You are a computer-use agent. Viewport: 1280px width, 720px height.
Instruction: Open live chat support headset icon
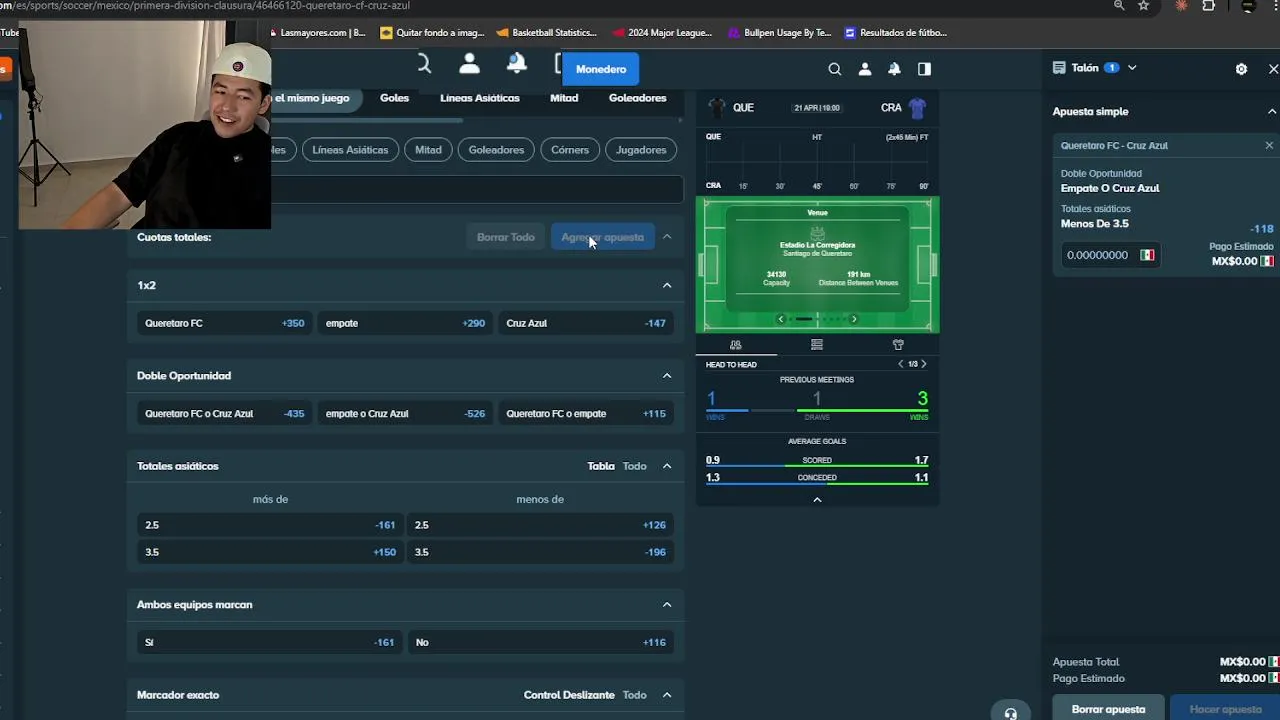[x=1010, y=713]
